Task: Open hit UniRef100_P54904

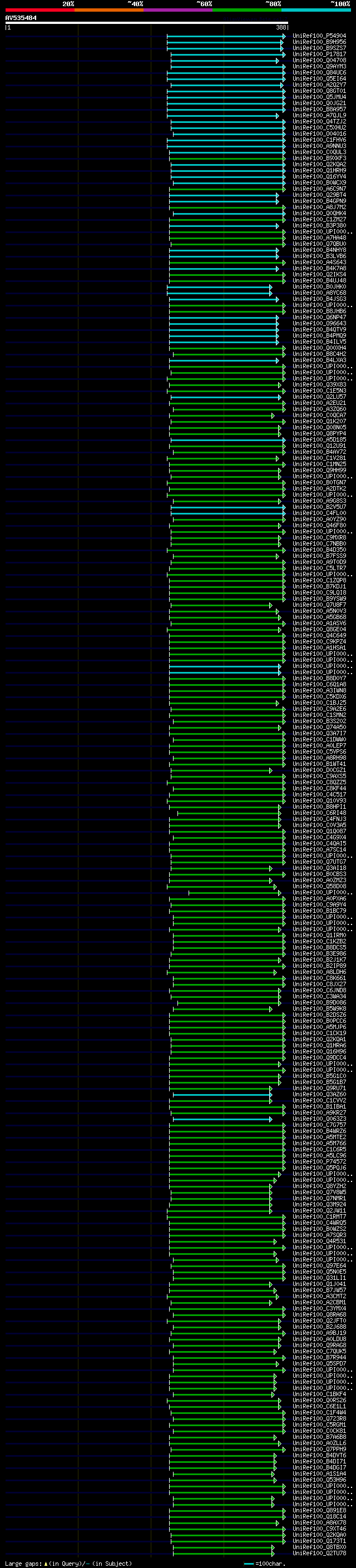Action: click(319, 36)
